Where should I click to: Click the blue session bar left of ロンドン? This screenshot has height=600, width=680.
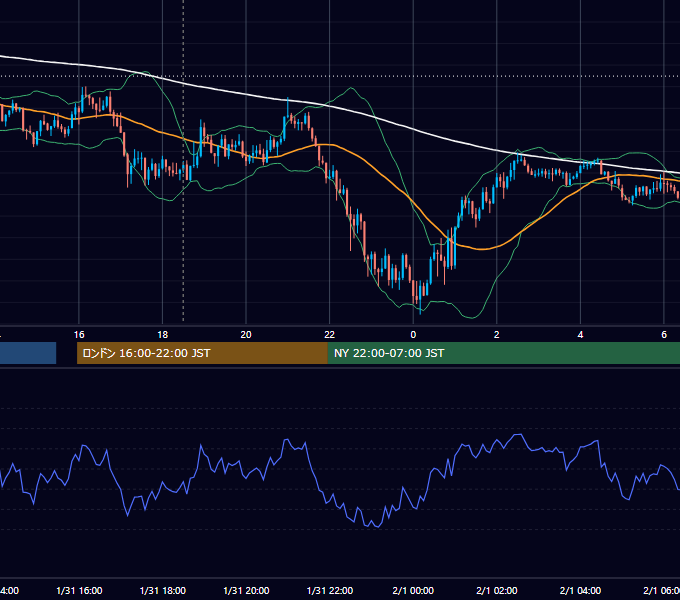click(x=28, y=353)
